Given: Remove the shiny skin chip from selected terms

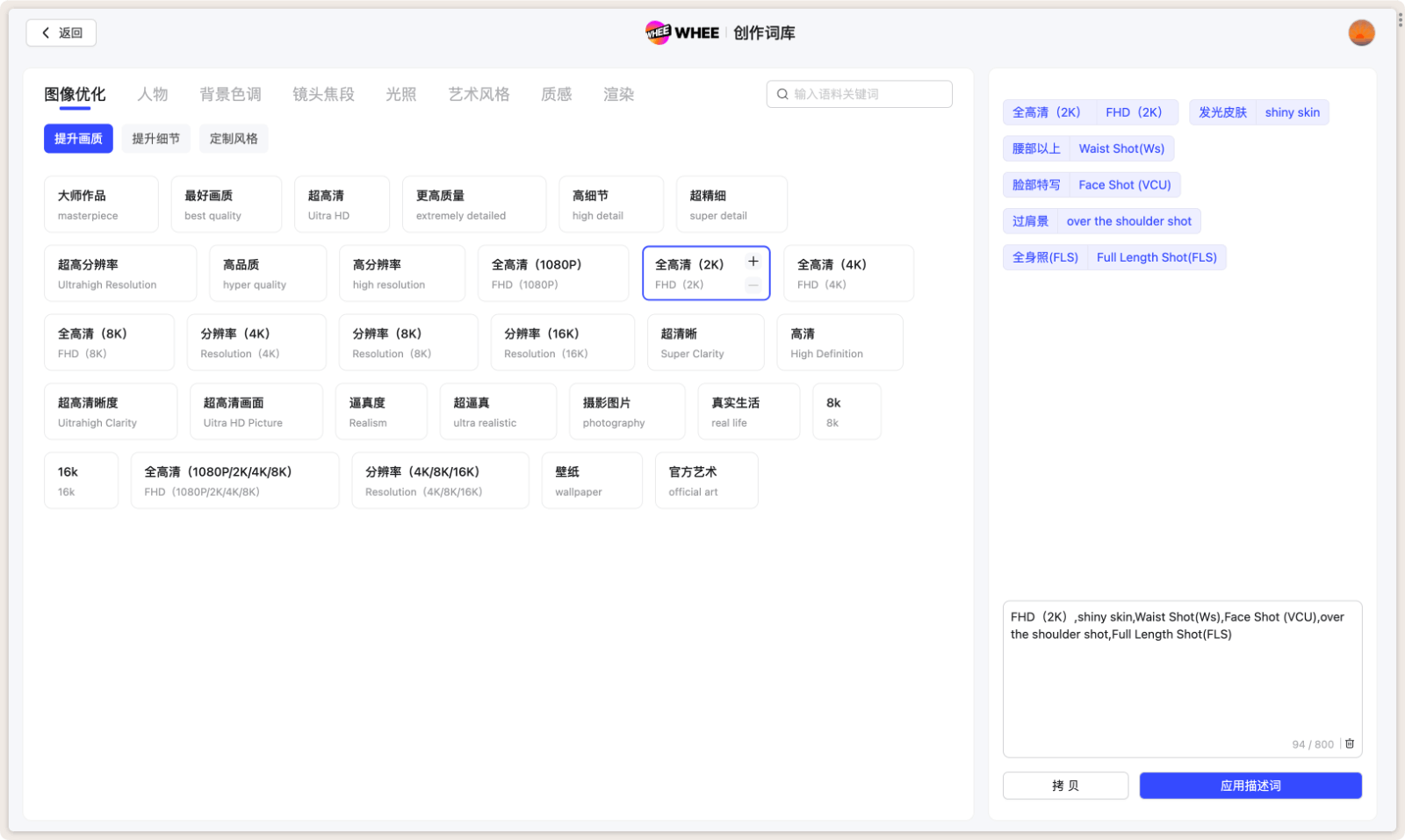Looking at the screenshot, I should click(1292, 111).
